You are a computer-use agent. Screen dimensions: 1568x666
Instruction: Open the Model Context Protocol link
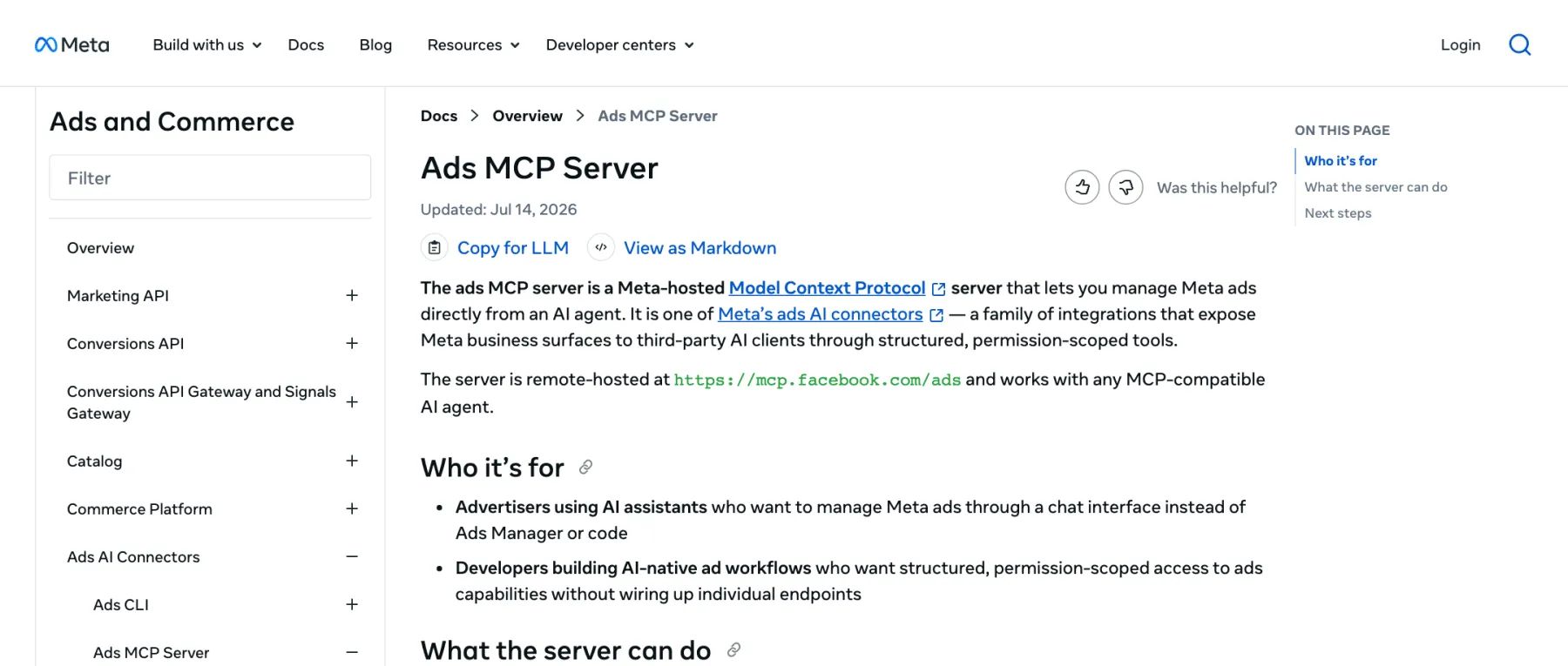point(827,288)
